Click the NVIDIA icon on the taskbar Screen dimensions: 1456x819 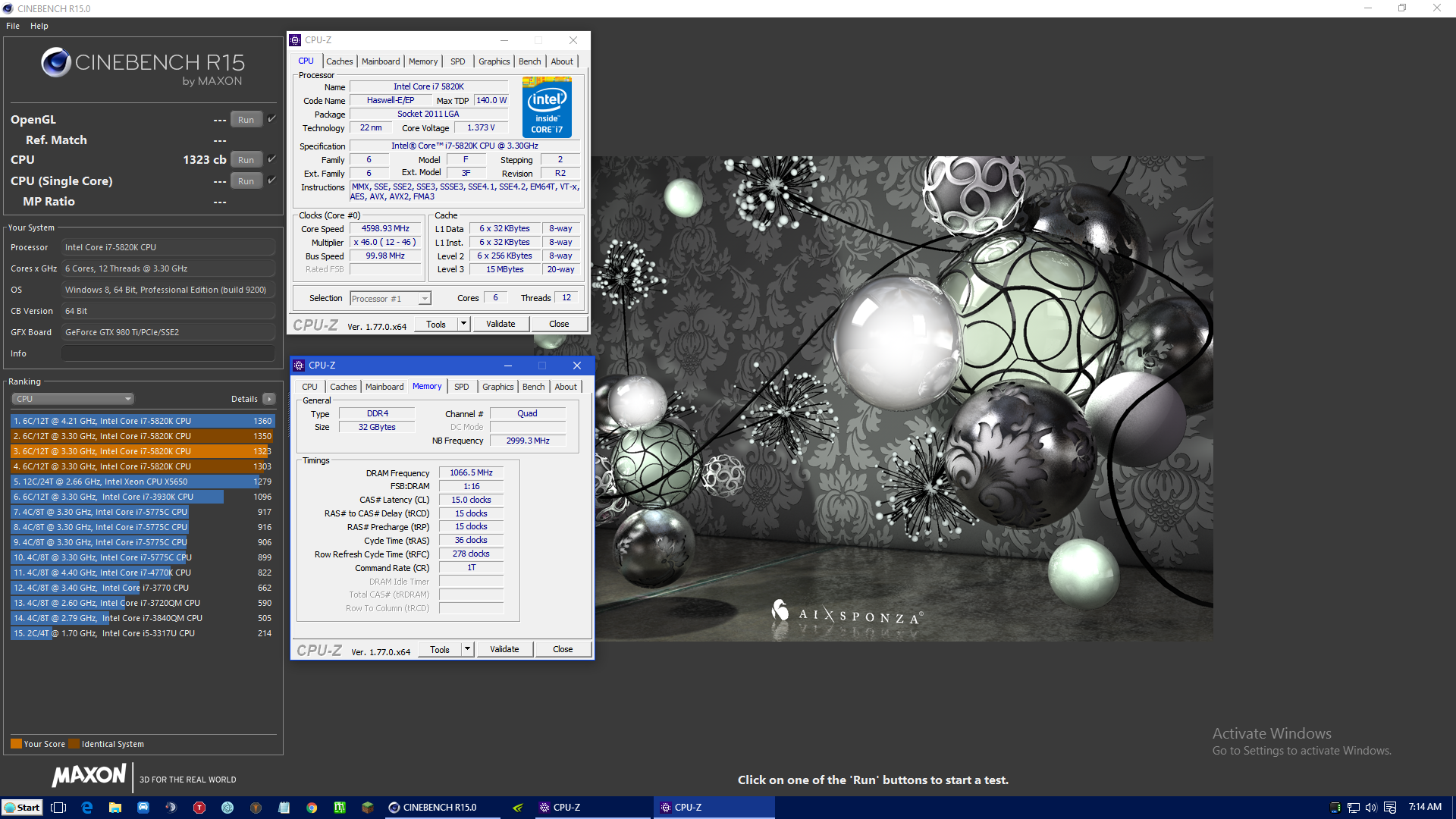518,808
